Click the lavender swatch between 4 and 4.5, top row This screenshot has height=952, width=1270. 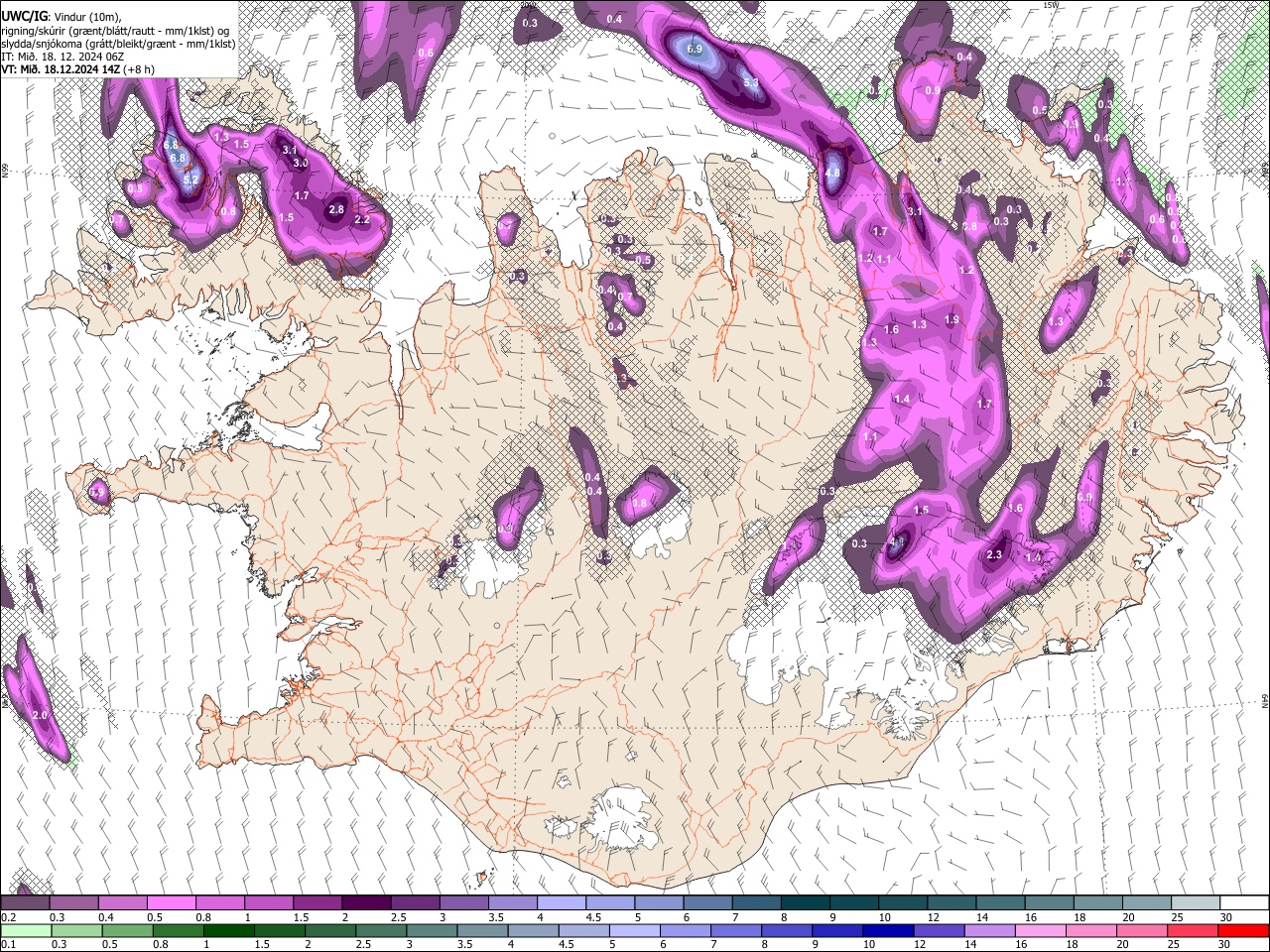click(x=561, y=902)
